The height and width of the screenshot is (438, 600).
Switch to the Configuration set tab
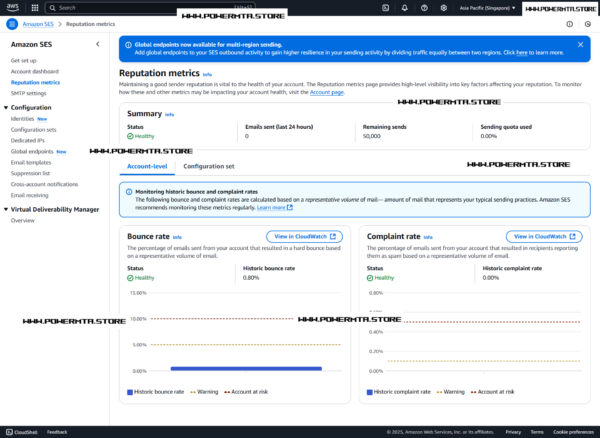coord(209,166)
